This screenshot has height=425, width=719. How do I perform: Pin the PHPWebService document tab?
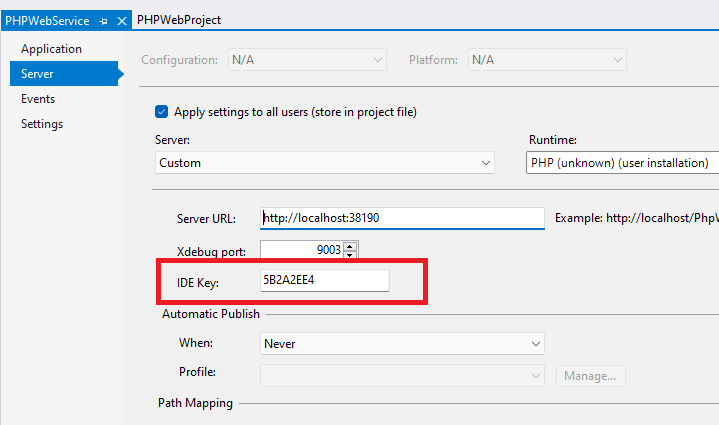pyautogui.click(x=104, y=20)
